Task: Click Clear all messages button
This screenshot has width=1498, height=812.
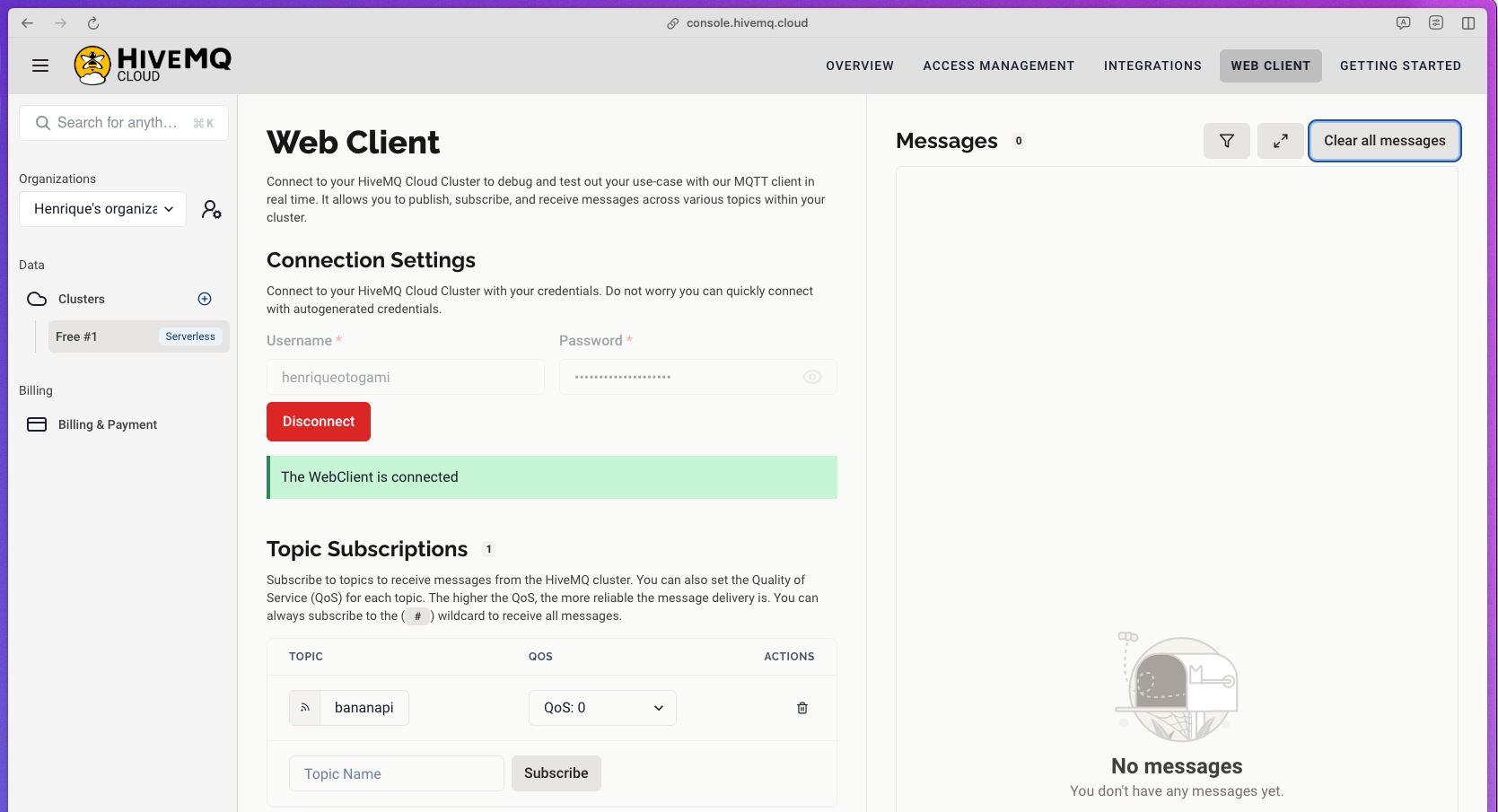Action: click(1385, 141)
